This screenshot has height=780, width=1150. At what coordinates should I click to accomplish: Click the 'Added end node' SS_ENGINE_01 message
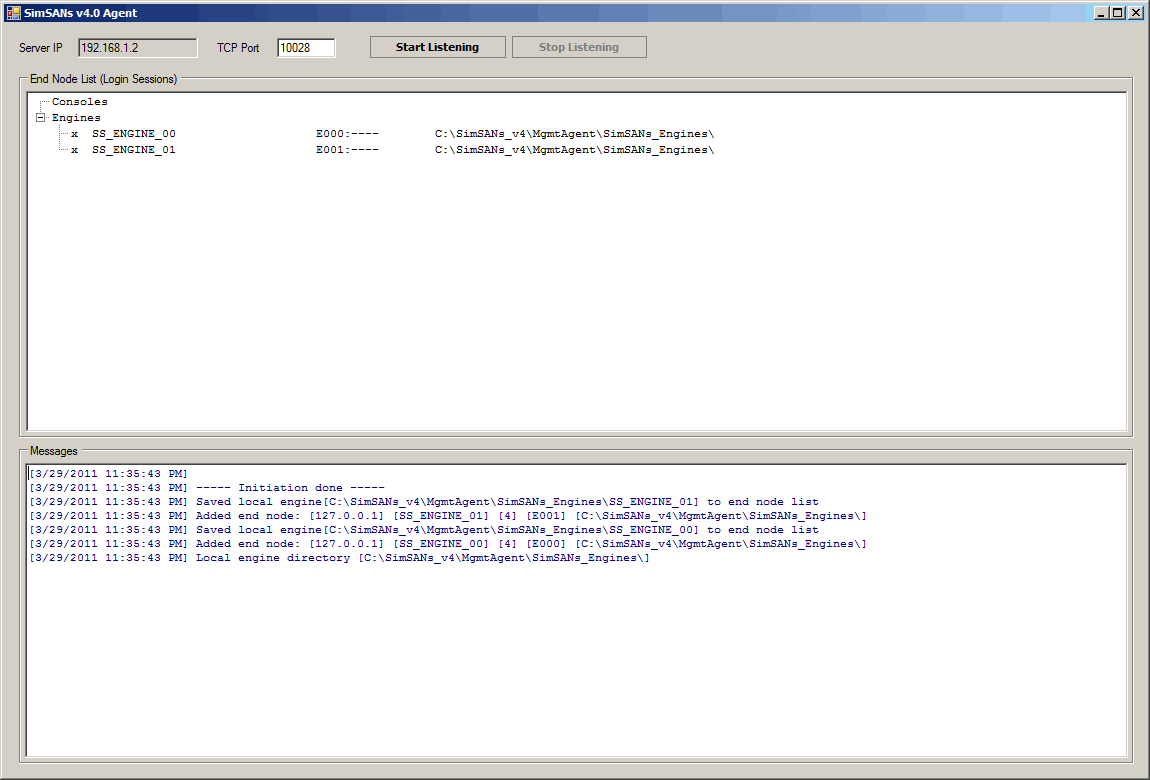tap(530, 516)
